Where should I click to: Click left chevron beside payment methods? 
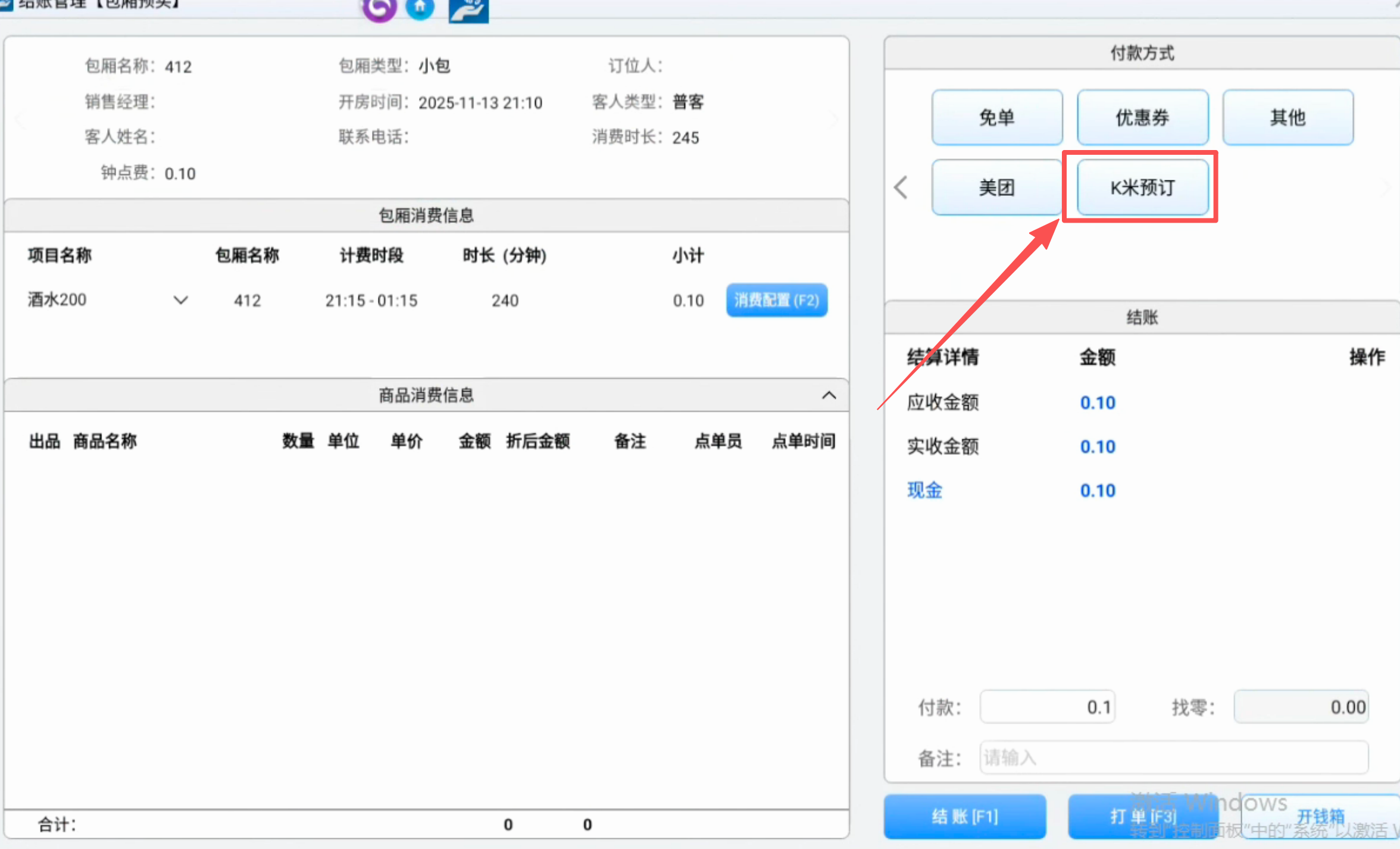pyautogui.click(x=901, y=187)
